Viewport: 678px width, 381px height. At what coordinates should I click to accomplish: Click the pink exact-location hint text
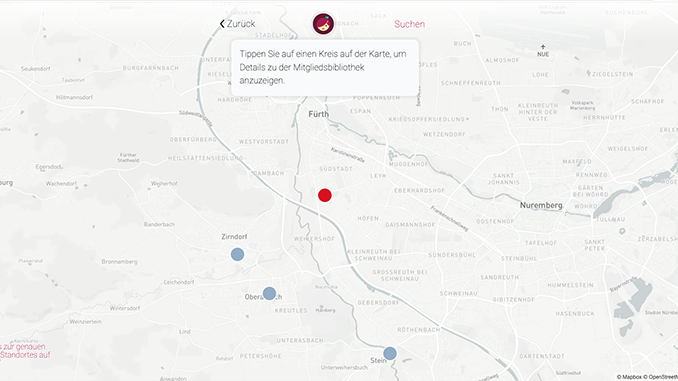click(x=25, y=351)
